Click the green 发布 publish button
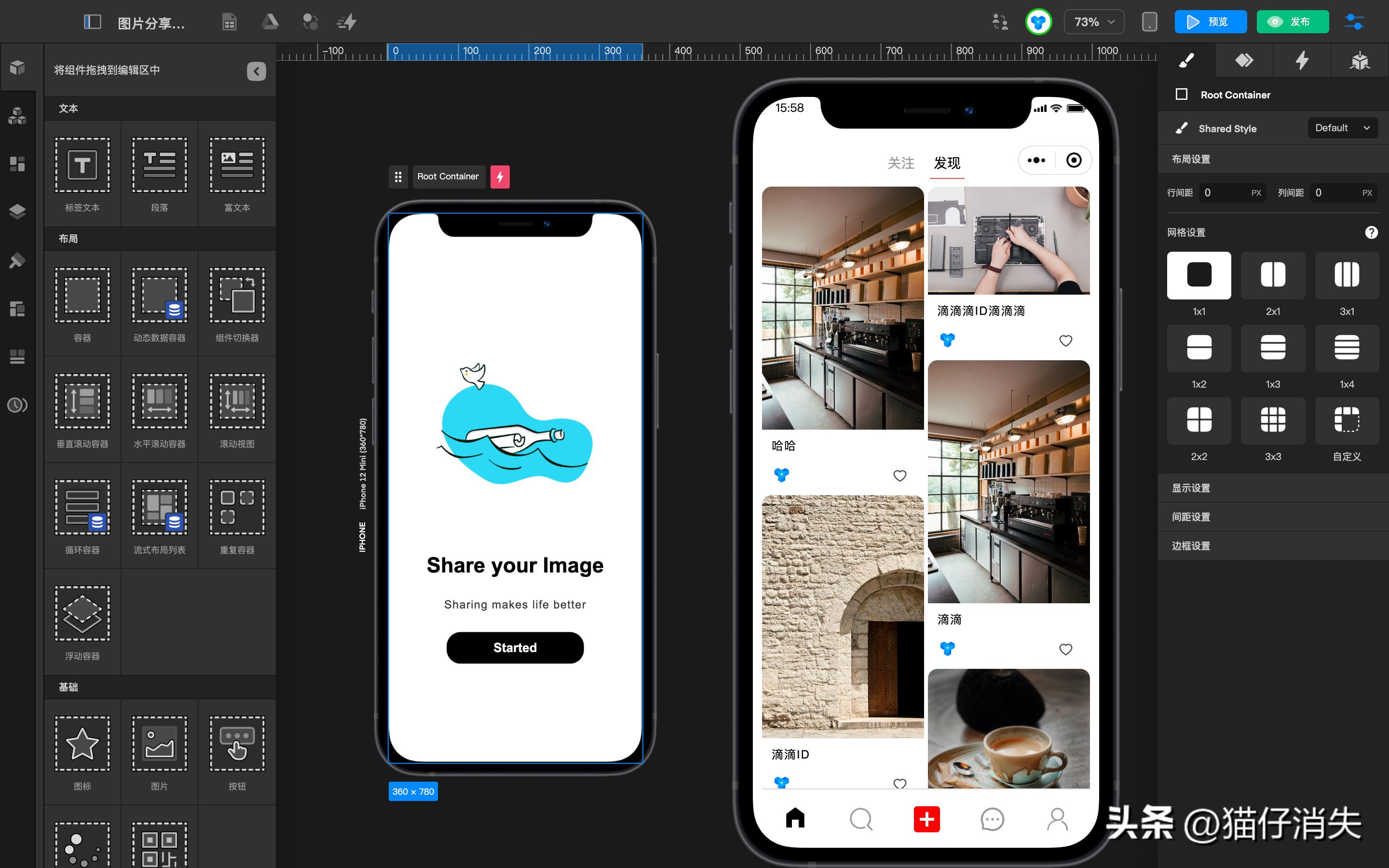Viewport: 1389px width, 868px height. pyautogui.click(x=1293, y=22)
